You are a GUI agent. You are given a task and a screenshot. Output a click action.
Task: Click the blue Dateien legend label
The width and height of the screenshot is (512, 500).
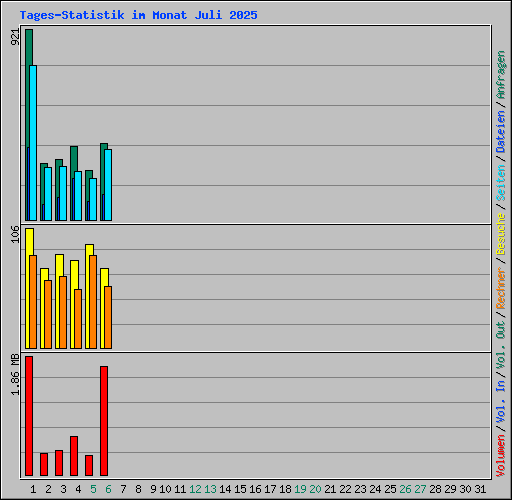tap(501, 132)
